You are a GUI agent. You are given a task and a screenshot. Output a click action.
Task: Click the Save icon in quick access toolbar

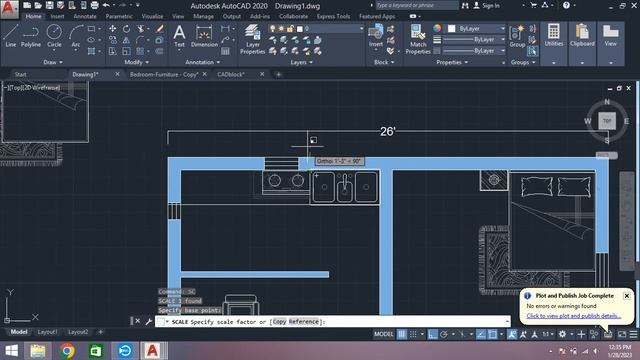click(x=49, y=5)
